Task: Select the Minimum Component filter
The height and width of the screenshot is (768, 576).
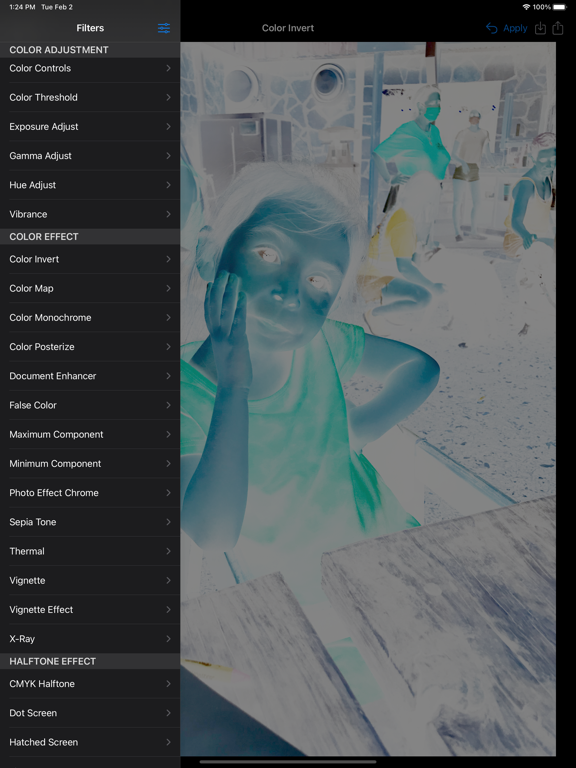Action: tap(90, 463)
